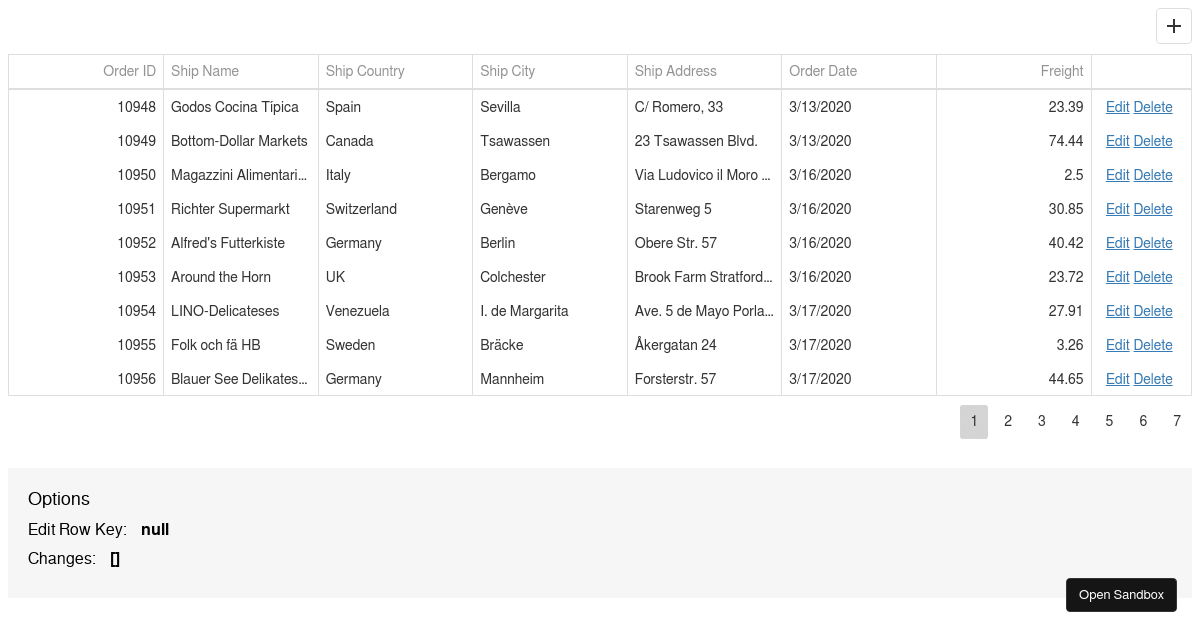This screenshot has width=1200, height=630.
Task: Edit the Around the Horn order
Action: (1117, 277)
